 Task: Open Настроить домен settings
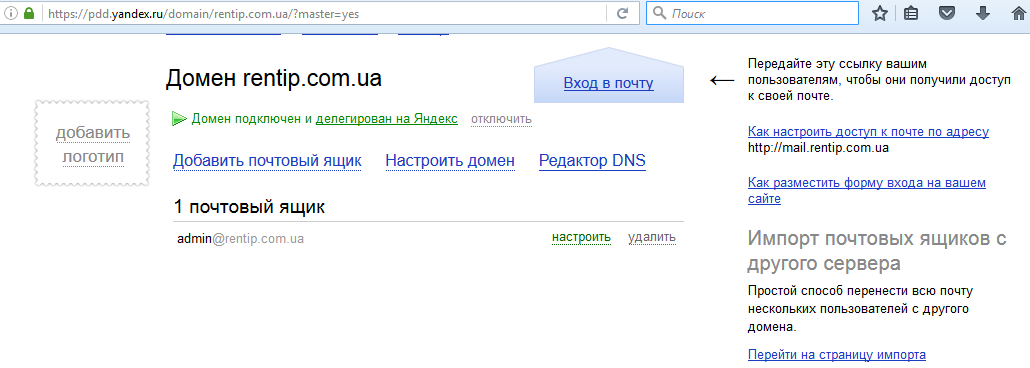[450, 161]
